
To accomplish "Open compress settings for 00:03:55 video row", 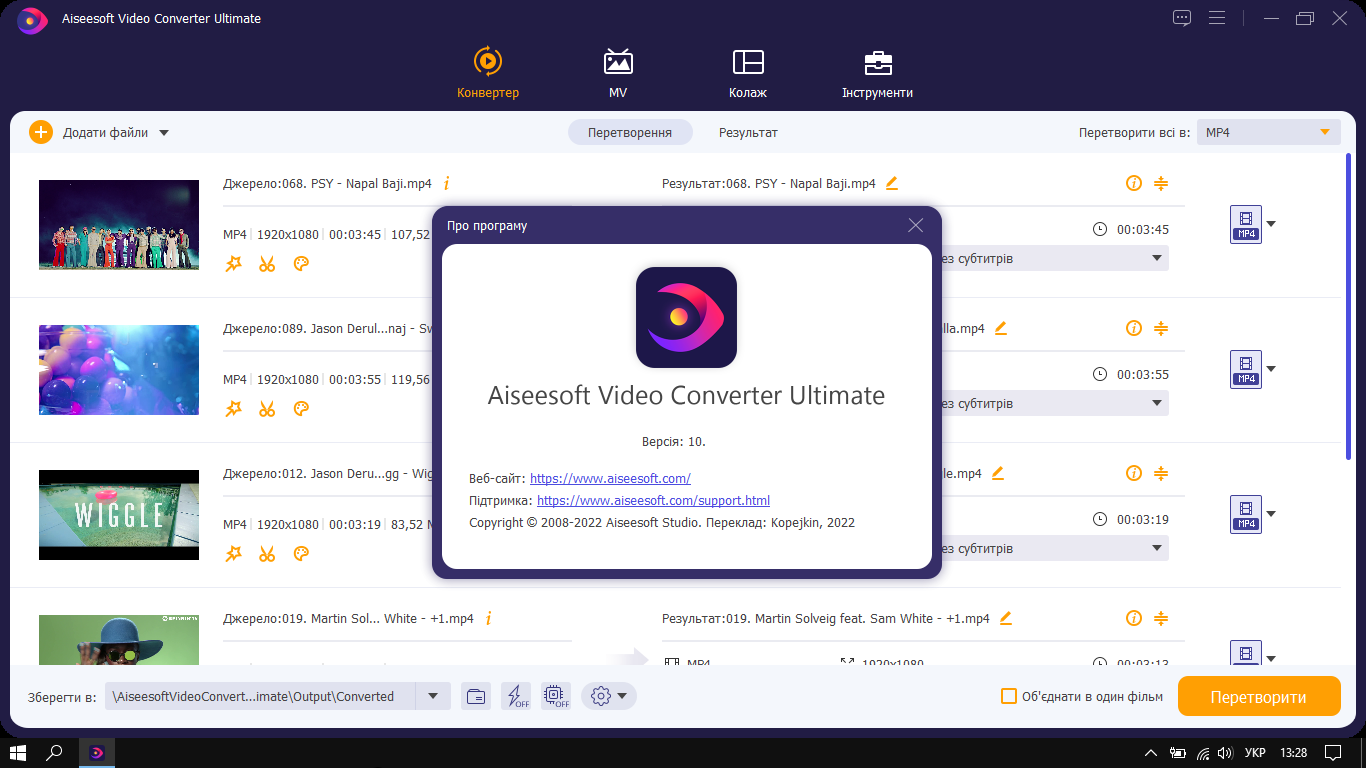I will 1161,328.
